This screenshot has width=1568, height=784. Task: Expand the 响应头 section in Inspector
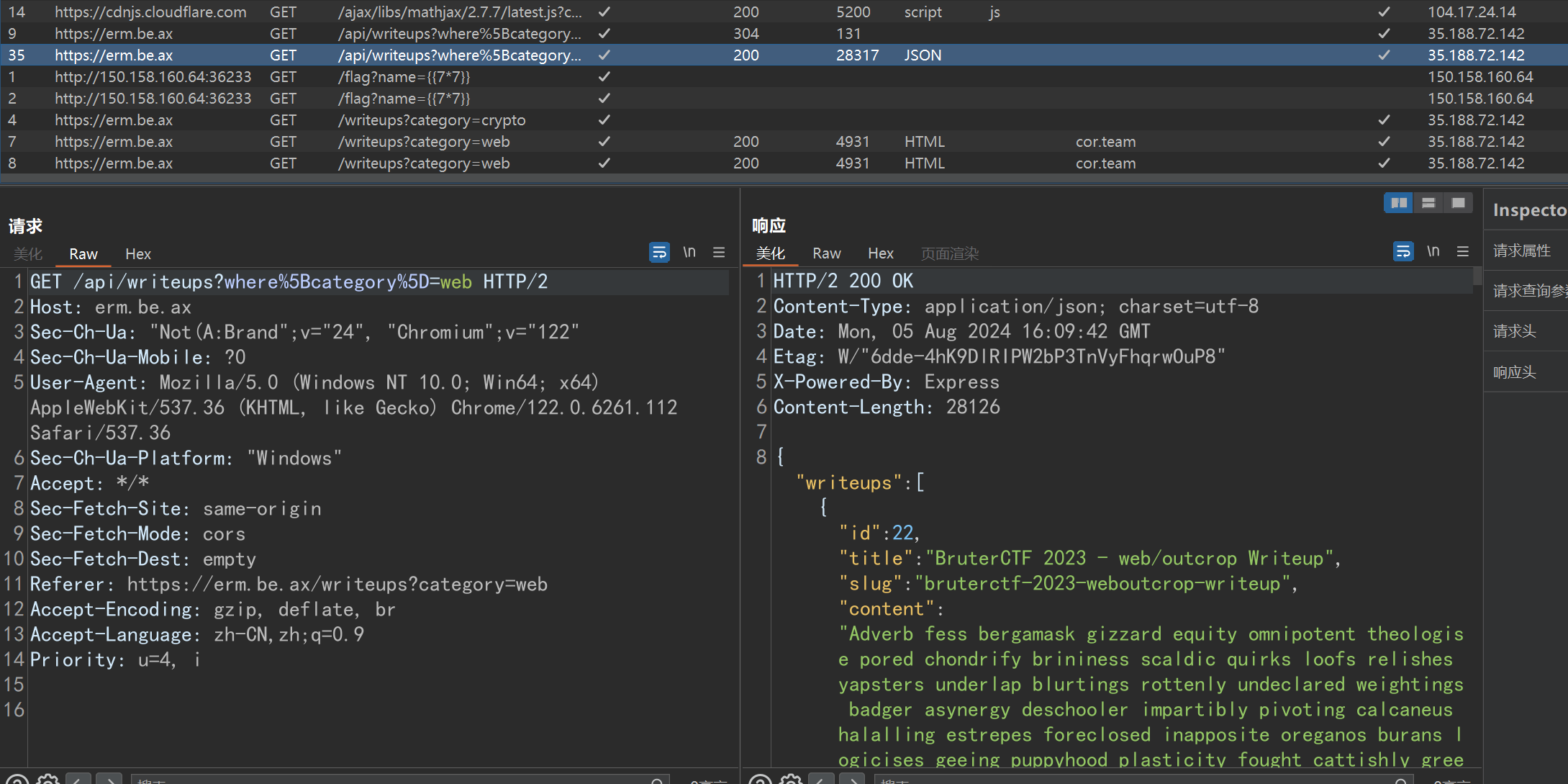(1526, 372)
